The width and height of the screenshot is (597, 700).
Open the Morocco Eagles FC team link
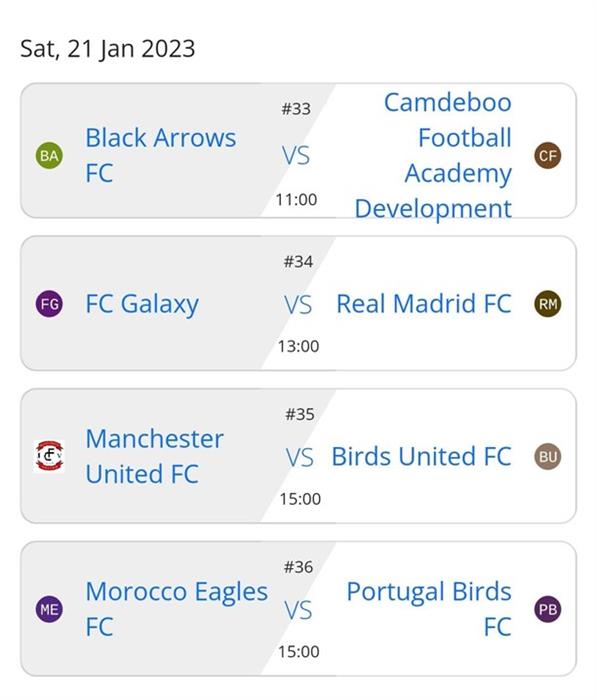pyautogui.click(x=177, y=609)
